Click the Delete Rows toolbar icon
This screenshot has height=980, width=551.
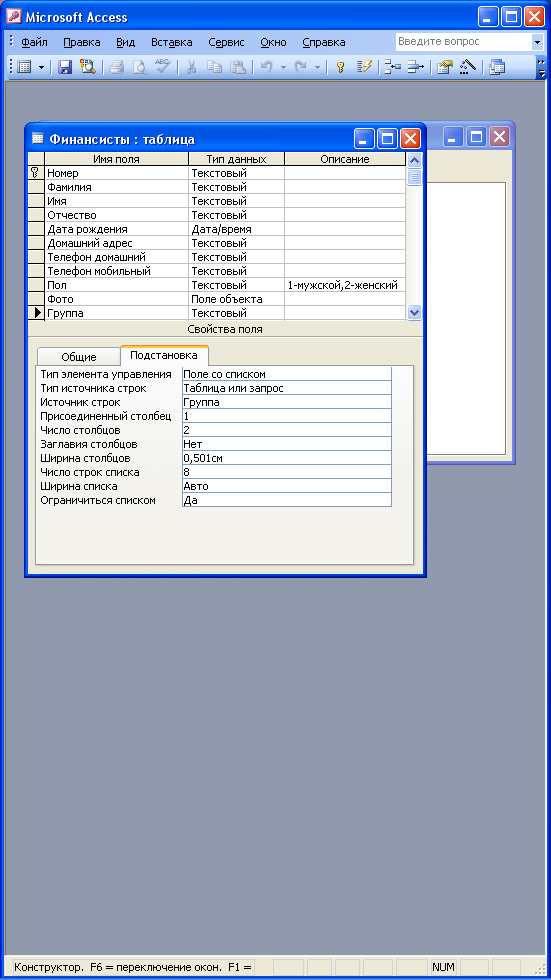tap(415, 67)
